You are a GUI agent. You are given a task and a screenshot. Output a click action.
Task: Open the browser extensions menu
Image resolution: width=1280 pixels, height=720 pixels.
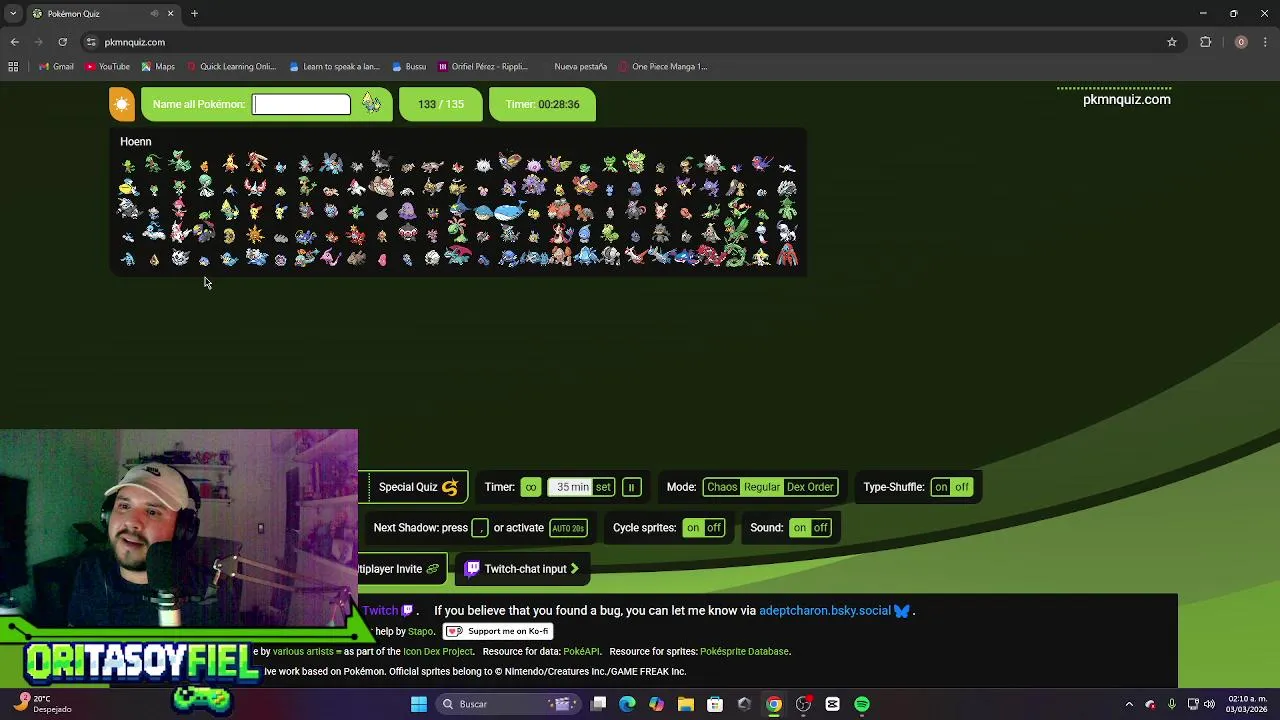coord(1205,42)
